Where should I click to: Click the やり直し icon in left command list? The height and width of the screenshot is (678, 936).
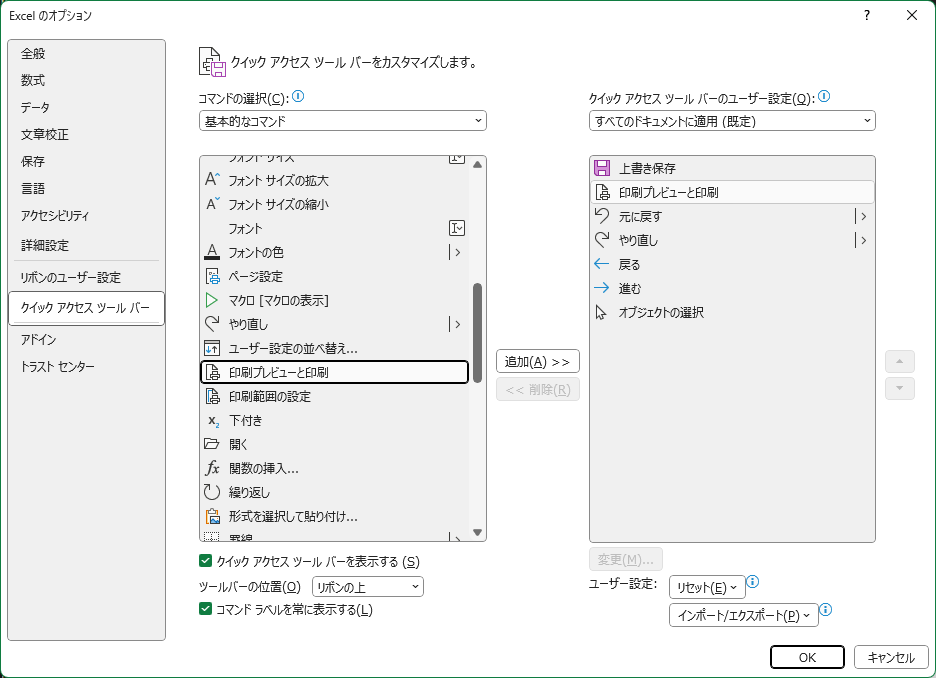click(x=212, y=324)
